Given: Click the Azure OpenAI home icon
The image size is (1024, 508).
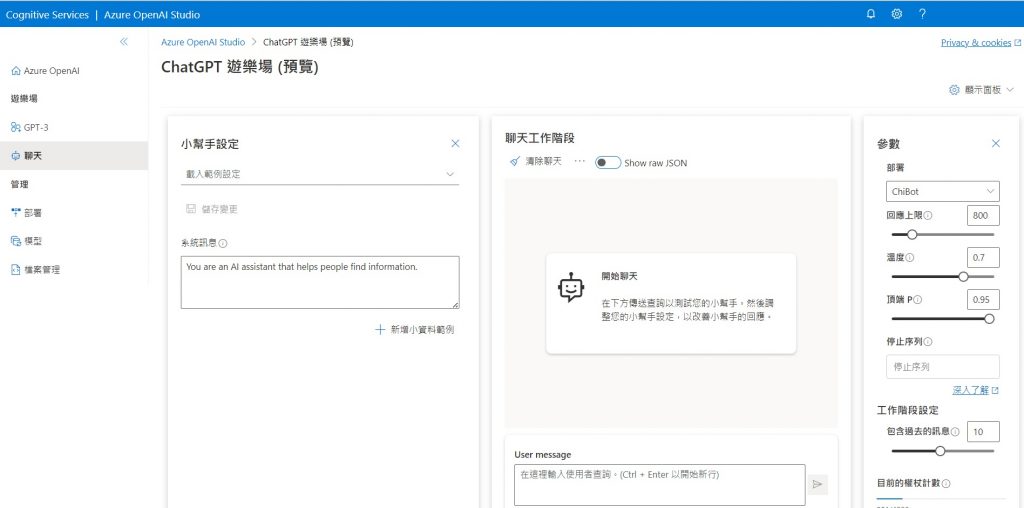Looking at the screenshot, I should click(16, 71).
